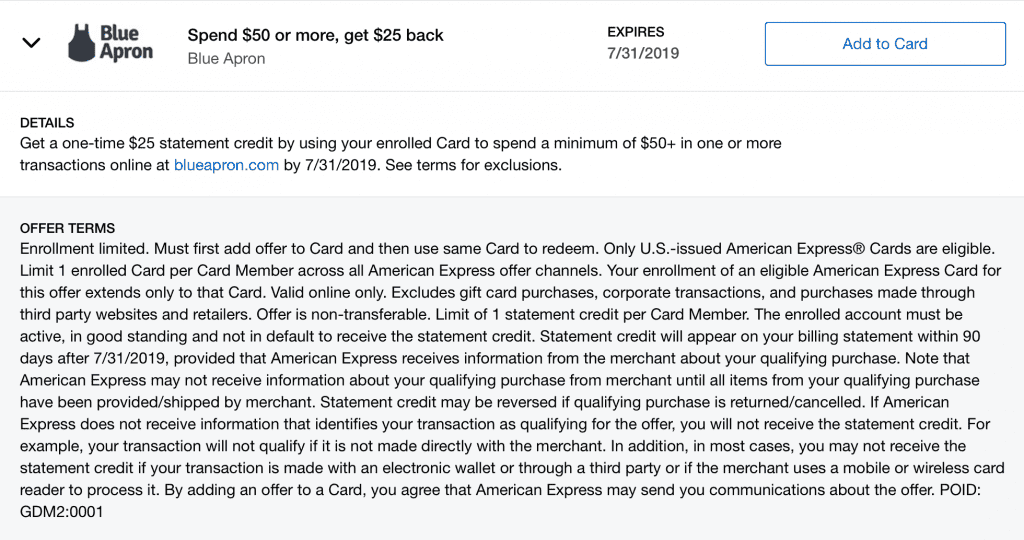Image resolution: width=1024 pixels, height=540 pixels.
Task: Click the DETAILS section heading
Action: coord(47,123)
